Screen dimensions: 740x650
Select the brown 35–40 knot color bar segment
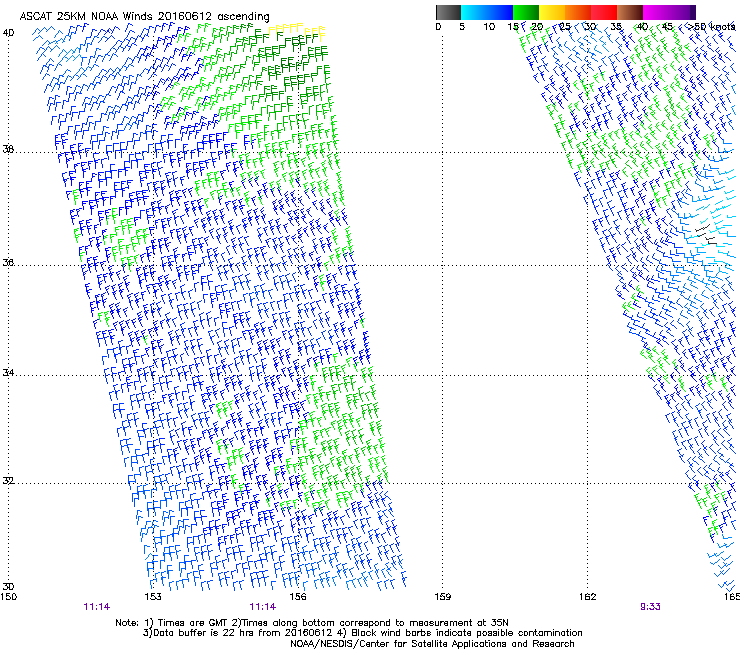coord(630,12)
